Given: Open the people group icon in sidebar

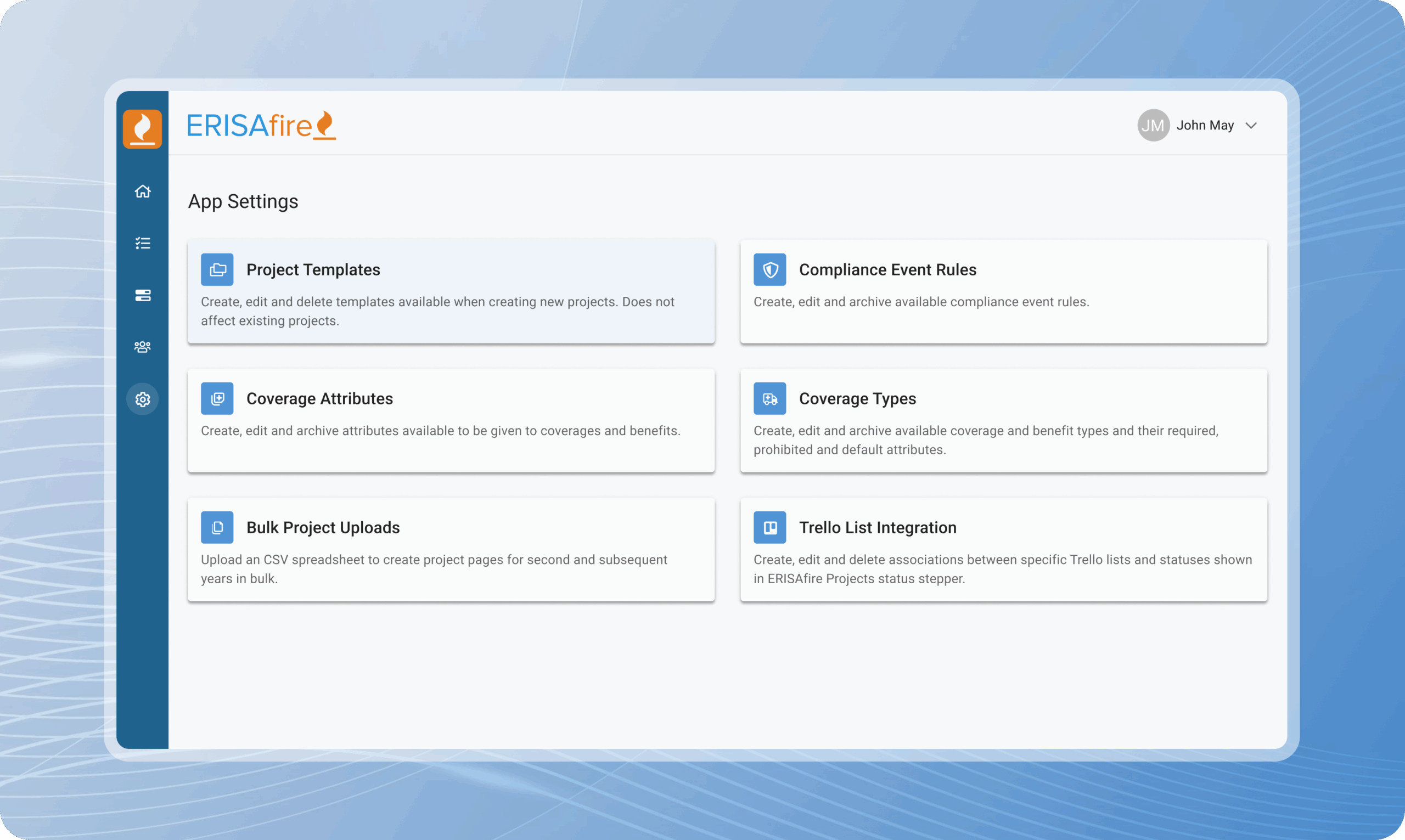Looking at the screenshot, I should pyautogui.click(x=143, y=347).
